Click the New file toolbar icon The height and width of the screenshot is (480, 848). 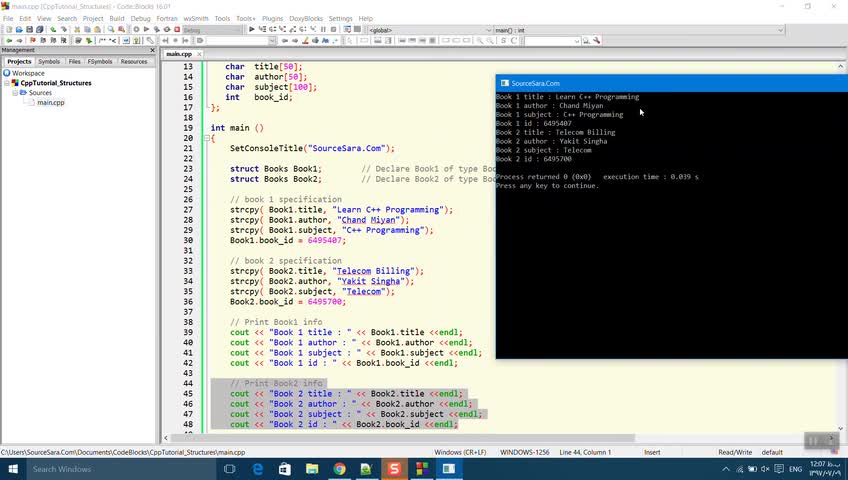[8, 30]
